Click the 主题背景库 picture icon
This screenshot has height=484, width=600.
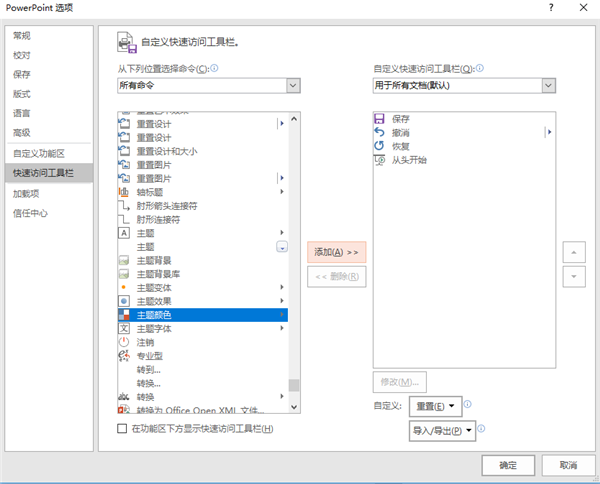coord(124,274)
